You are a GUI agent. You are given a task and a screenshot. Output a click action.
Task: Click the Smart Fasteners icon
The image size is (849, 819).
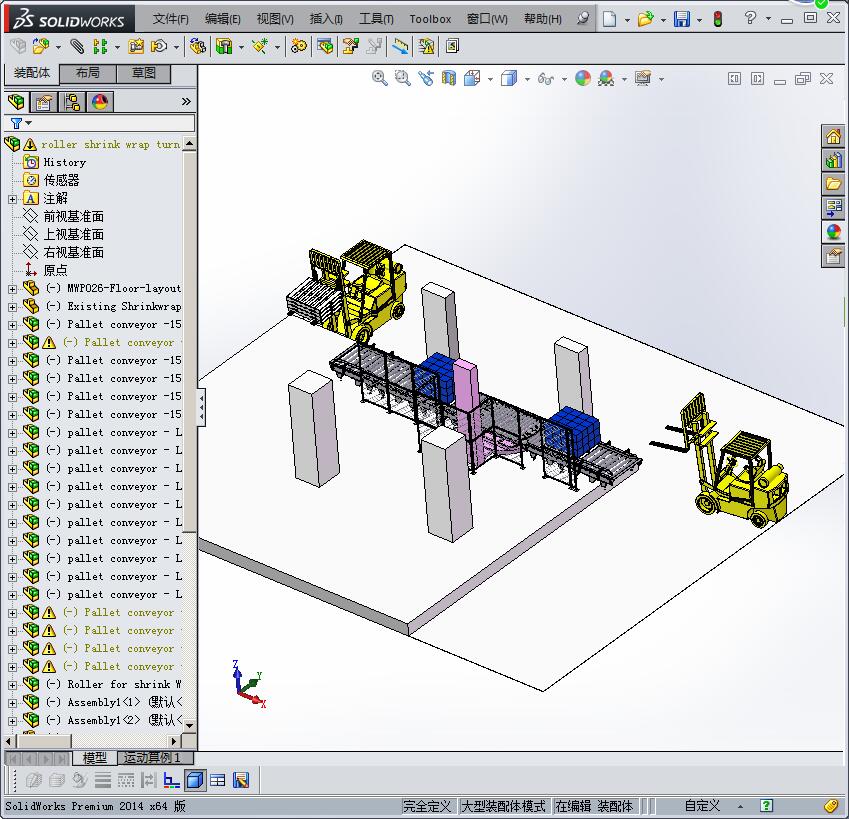[136, 47]
